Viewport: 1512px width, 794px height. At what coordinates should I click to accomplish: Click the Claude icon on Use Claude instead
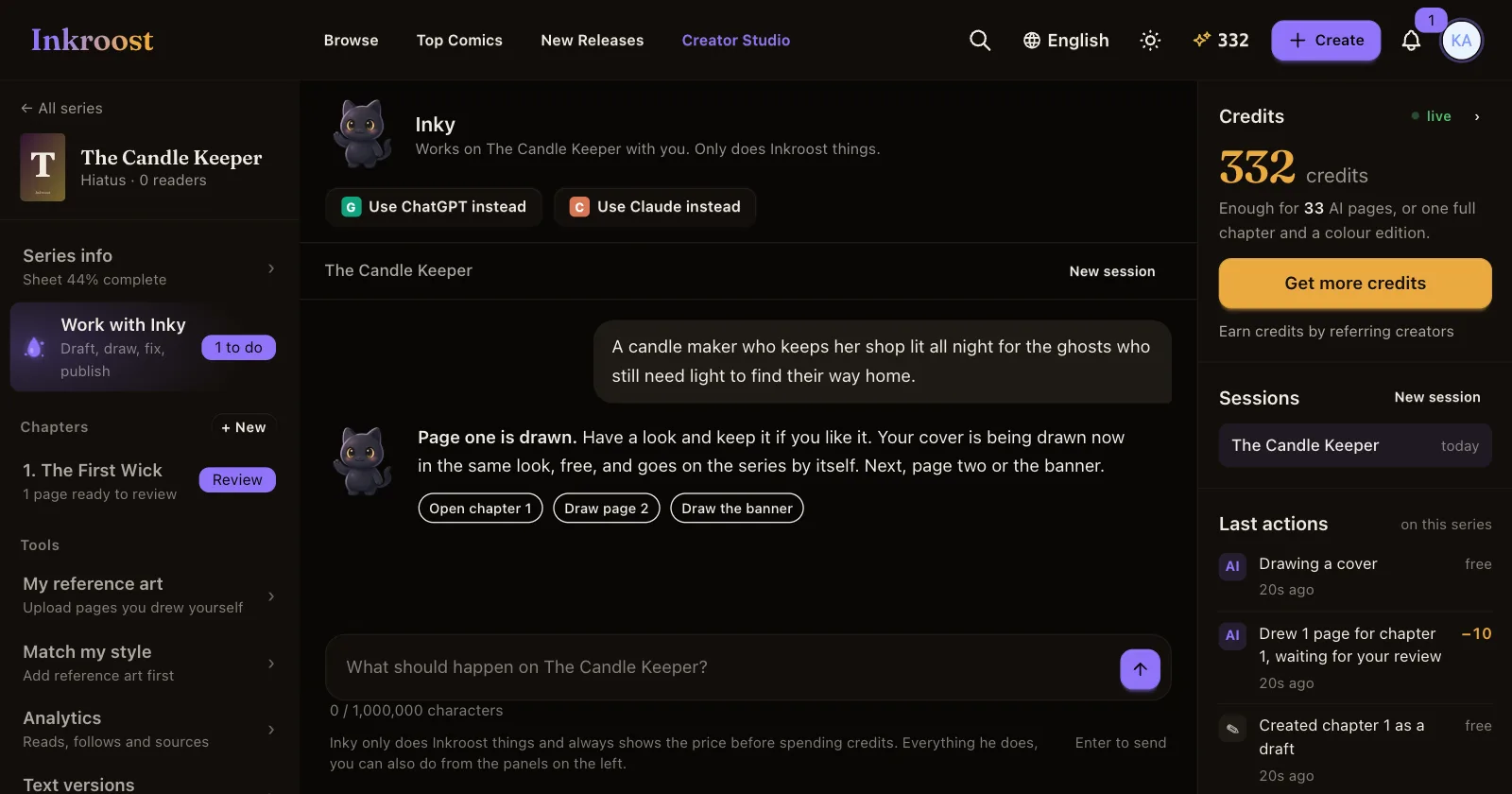(579, 207)
